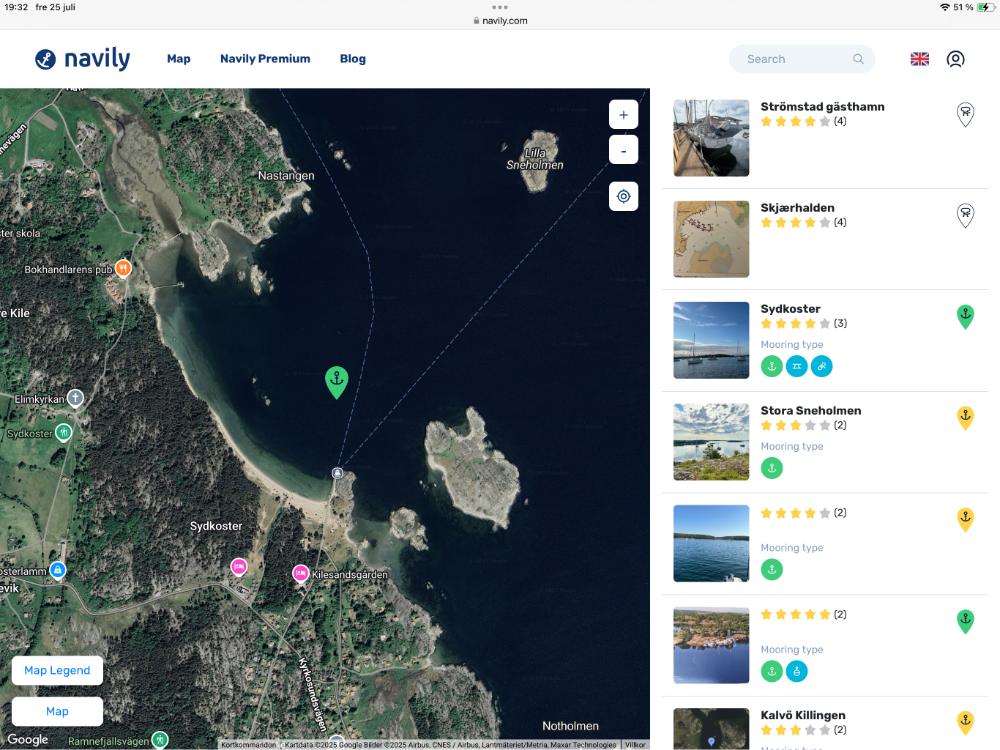The width and height of the screenshot is (1000, 750).
Task: Open the Map menu item
Action: pyautogui.click(x=179, y=59)
